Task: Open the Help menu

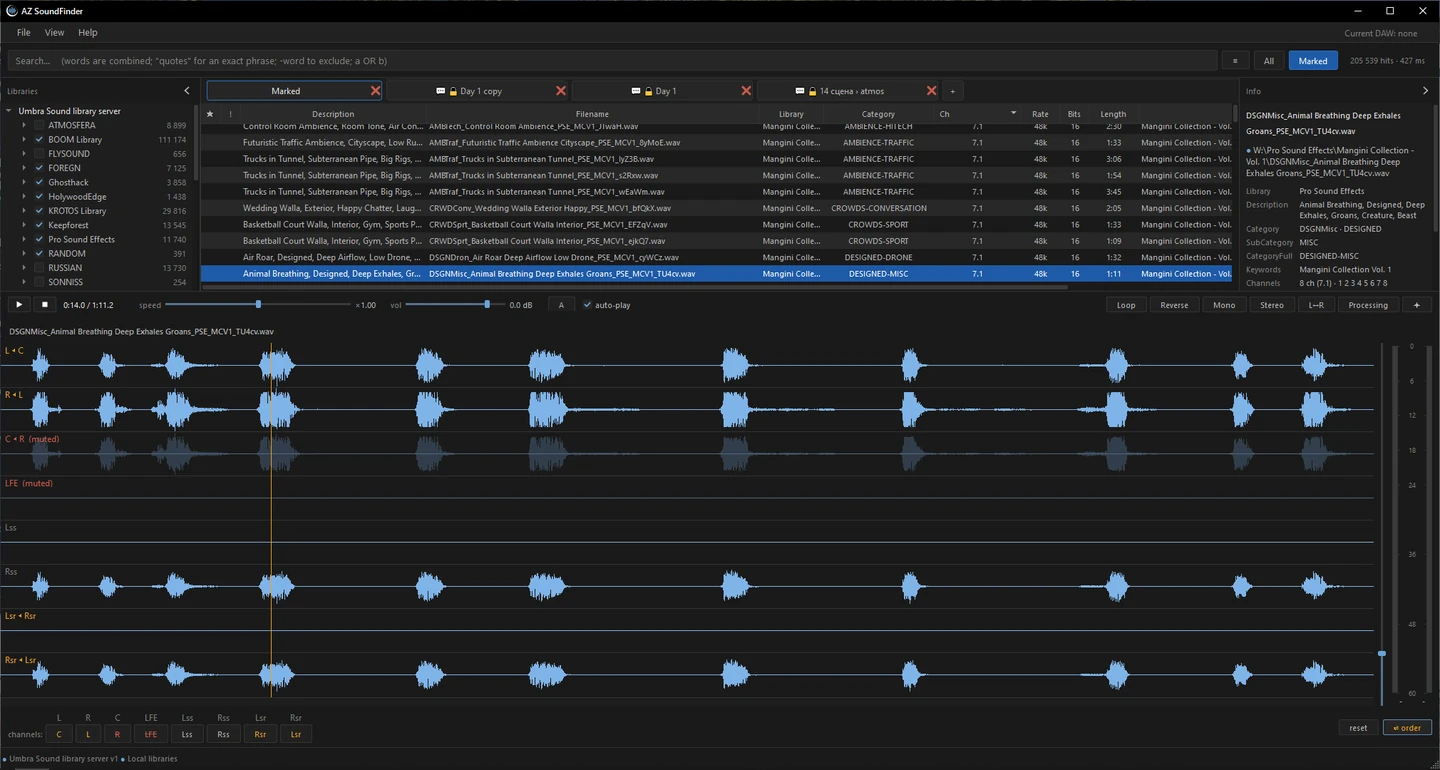Action: tap(87, 33)
